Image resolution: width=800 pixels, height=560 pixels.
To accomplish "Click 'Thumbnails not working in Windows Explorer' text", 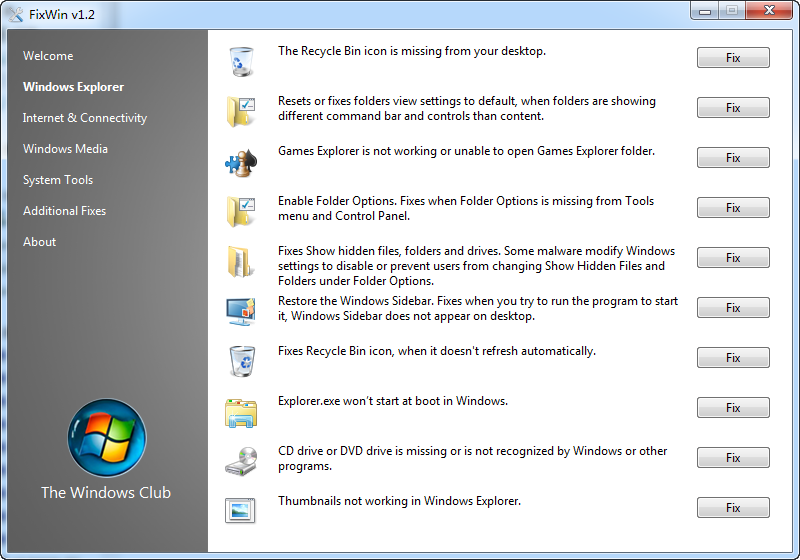I will pyautogui.click(x=399, y=501).
